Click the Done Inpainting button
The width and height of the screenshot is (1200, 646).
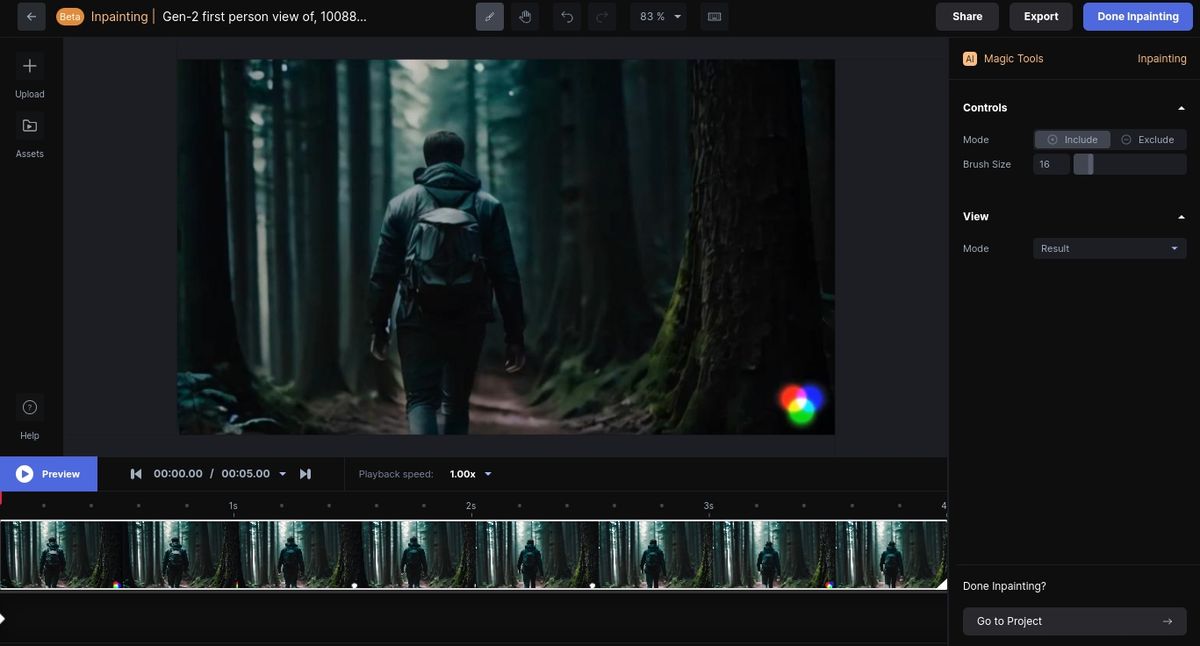pos(1137,16)
